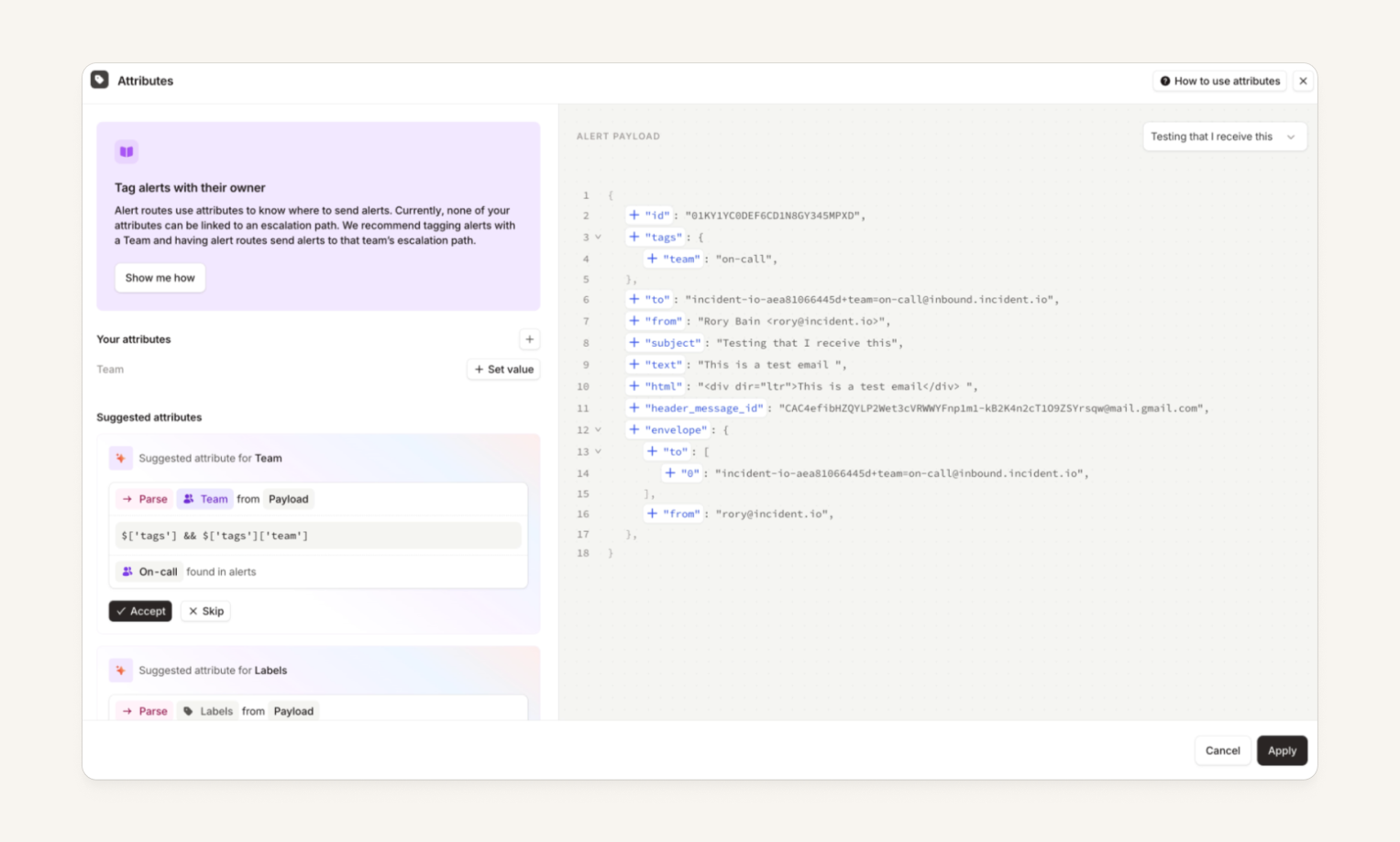Click the "This is a test email" text value
The width and height of the screenshot is (1400, 842).
coord(769,364)
